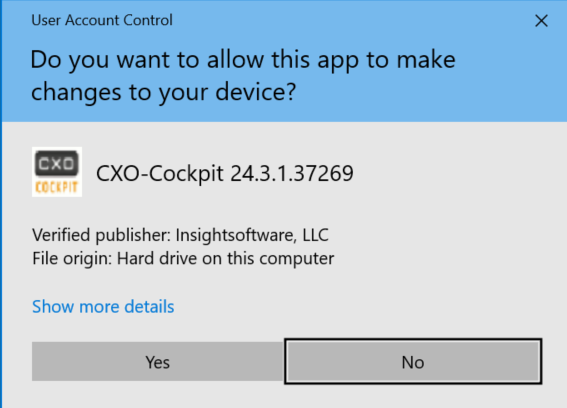Close the User Account Control dialog
Image resolution: width=567 pixels, height=408 pixels.
tap(541, 21)
